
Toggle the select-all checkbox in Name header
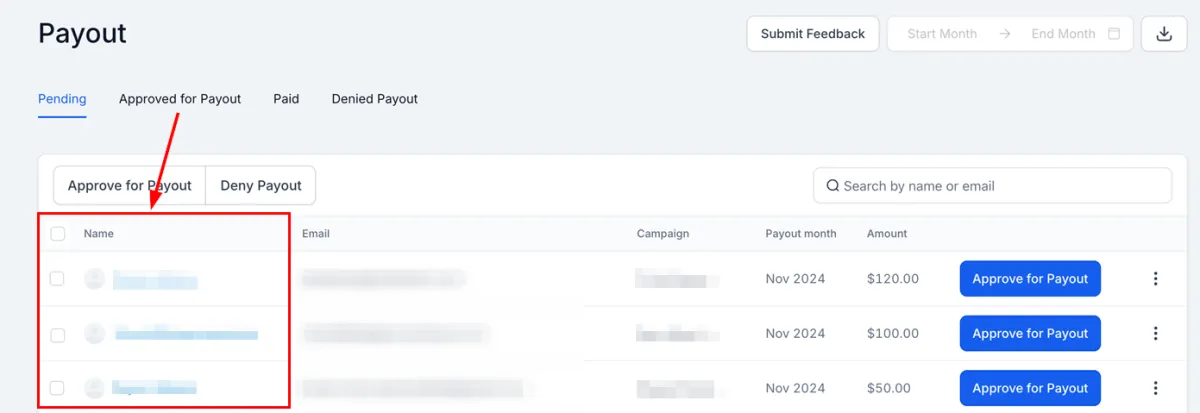58,234
